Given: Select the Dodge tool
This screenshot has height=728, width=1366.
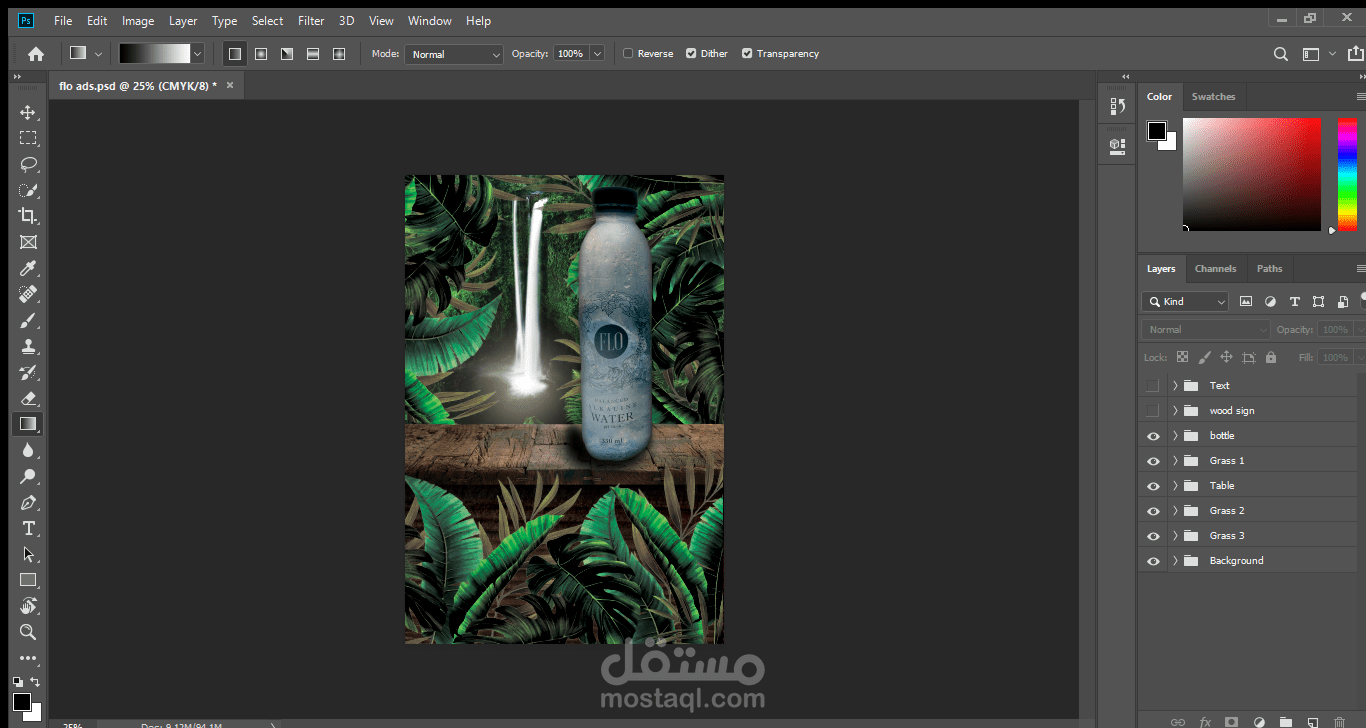Looking at the screenshot, I should tap(28, 476).
